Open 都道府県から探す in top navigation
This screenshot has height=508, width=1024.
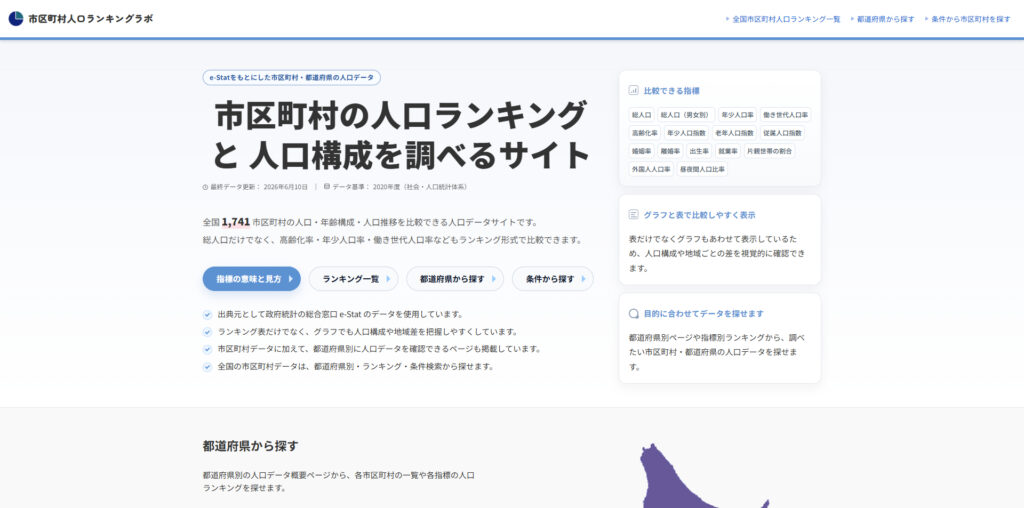click(886, 19)
